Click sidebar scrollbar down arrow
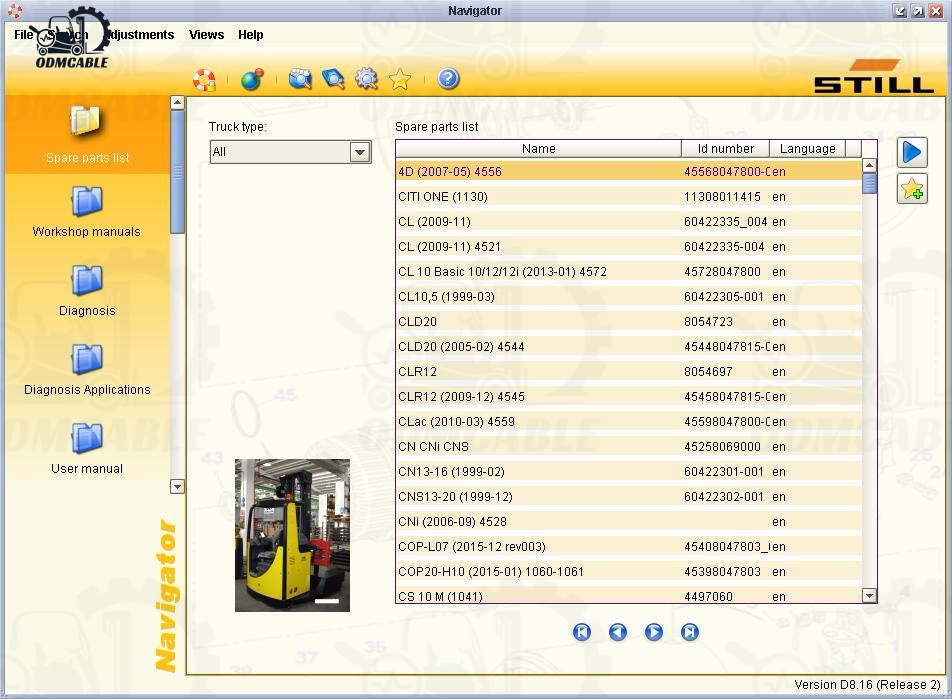Image resolution: width=952 pixels, height=699 pixels. (177, 486)
